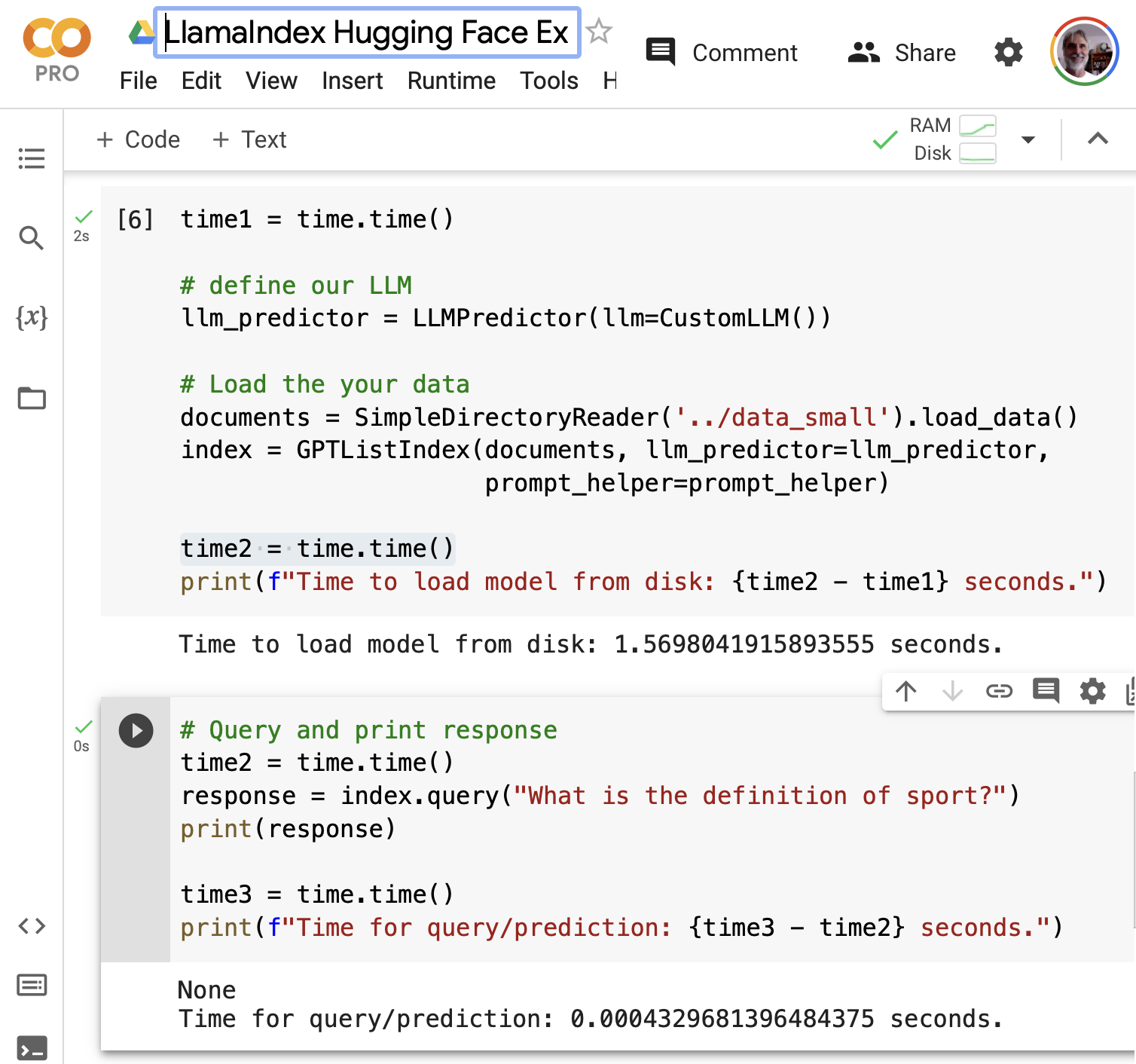Expand the RAM and Disk connection dropdown
Screen dimensions: 1136x1064
coord(1028,139)
